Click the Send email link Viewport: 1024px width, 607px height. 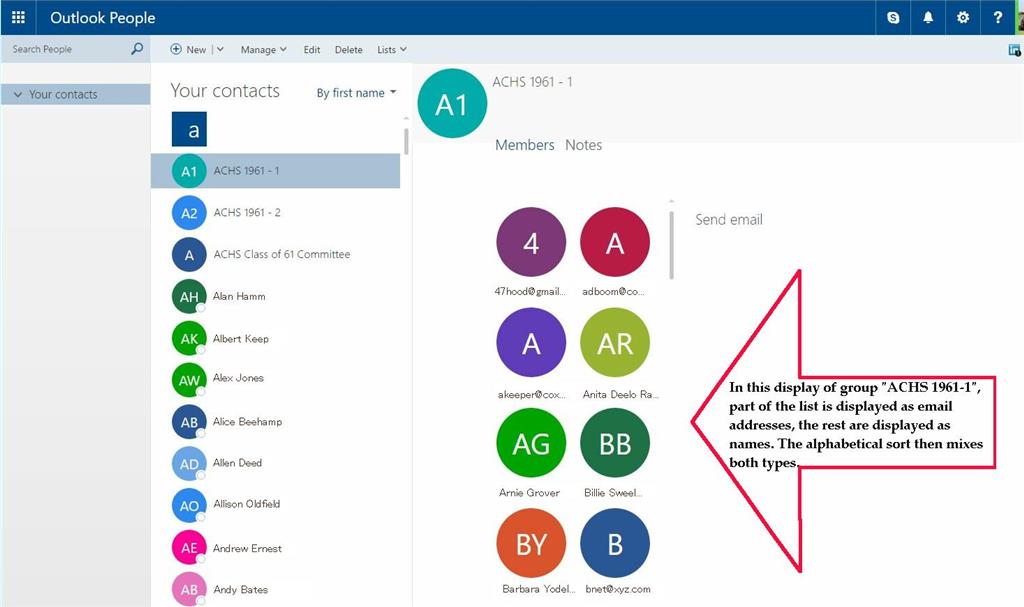click(729, 220)
